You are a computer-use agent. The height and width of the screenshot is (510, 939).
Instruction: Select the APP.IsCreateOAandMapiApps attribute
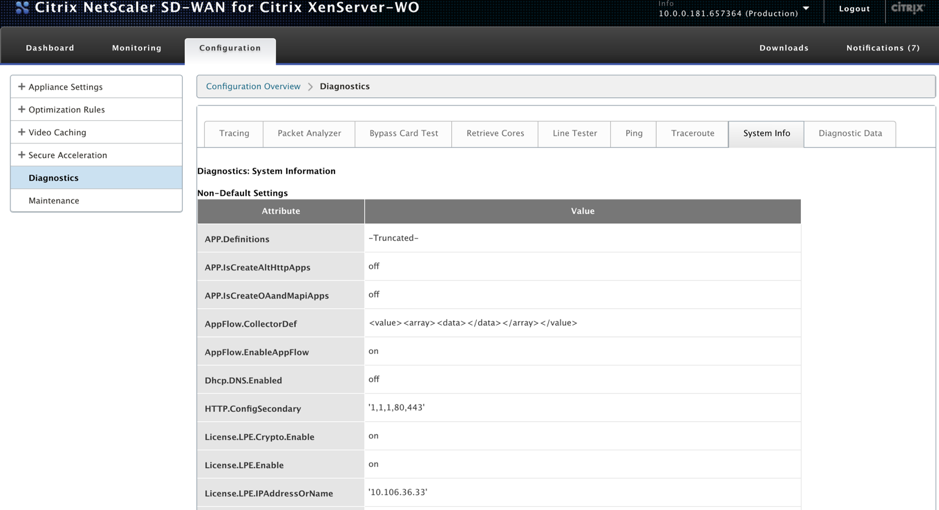point(281,295)
